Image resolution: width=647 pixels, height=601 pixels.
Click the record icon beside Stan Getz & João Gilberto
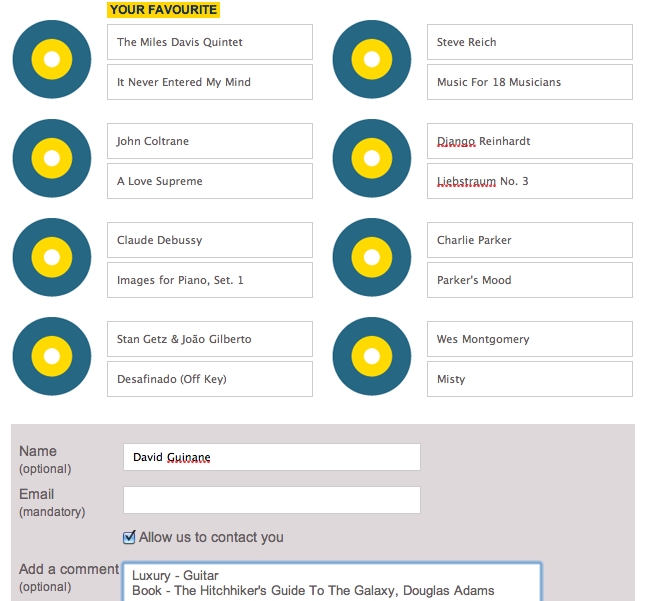[x=52, y=356]
